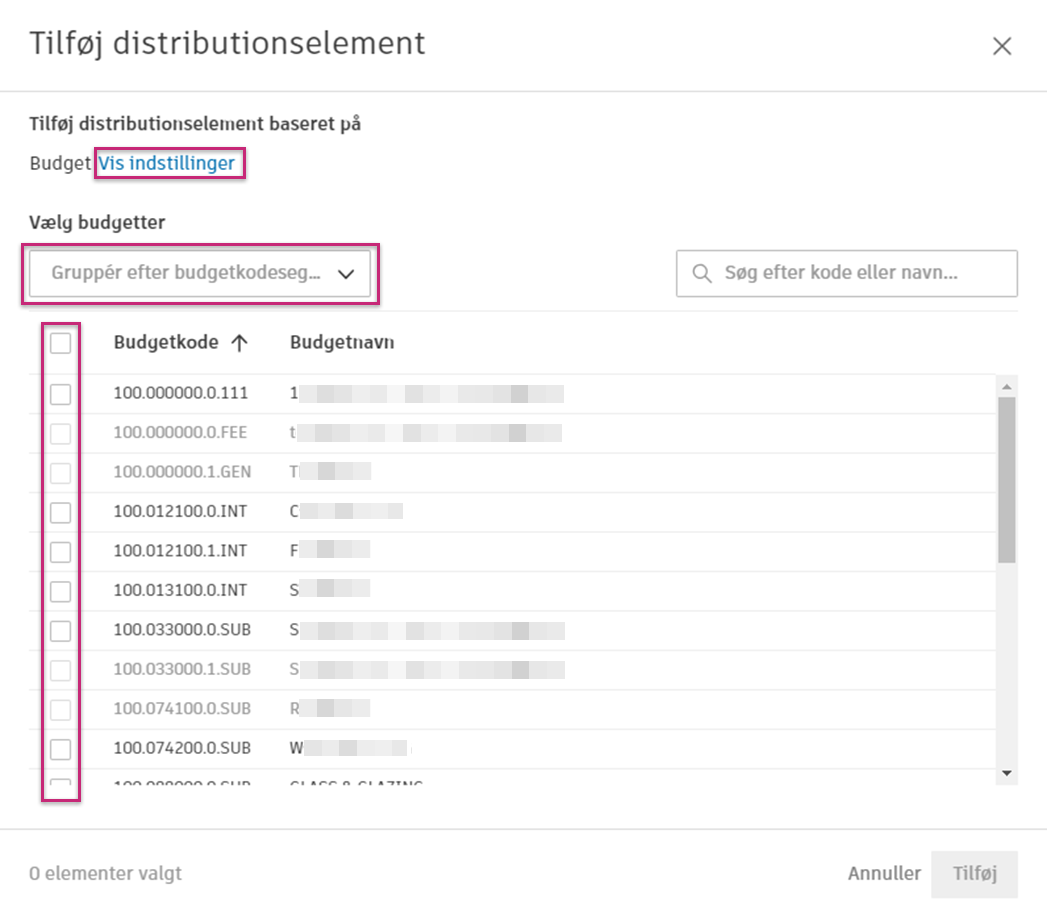Click the Budgetnavn column header
Viewport: 1047px width, 918px height.
pyautogui.click(x=342, y=341)
